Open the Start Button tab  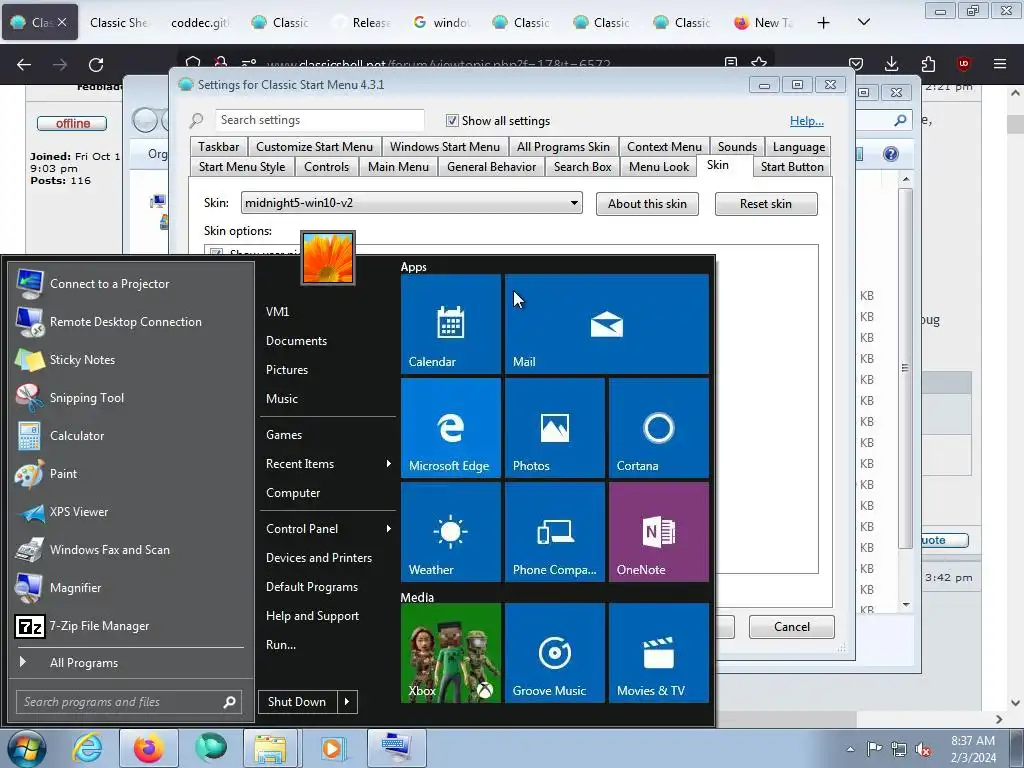pos(792,167)
